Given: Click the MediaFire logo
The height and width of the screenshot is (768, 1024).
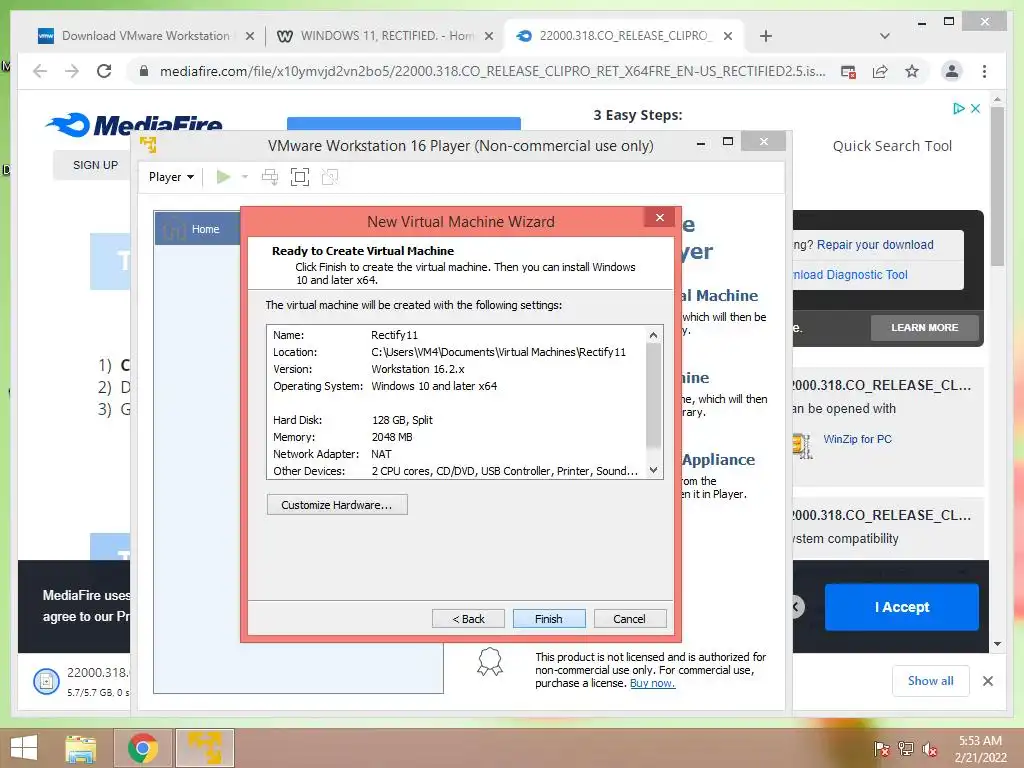Looking at the screenshot, I should pos(134,125).
